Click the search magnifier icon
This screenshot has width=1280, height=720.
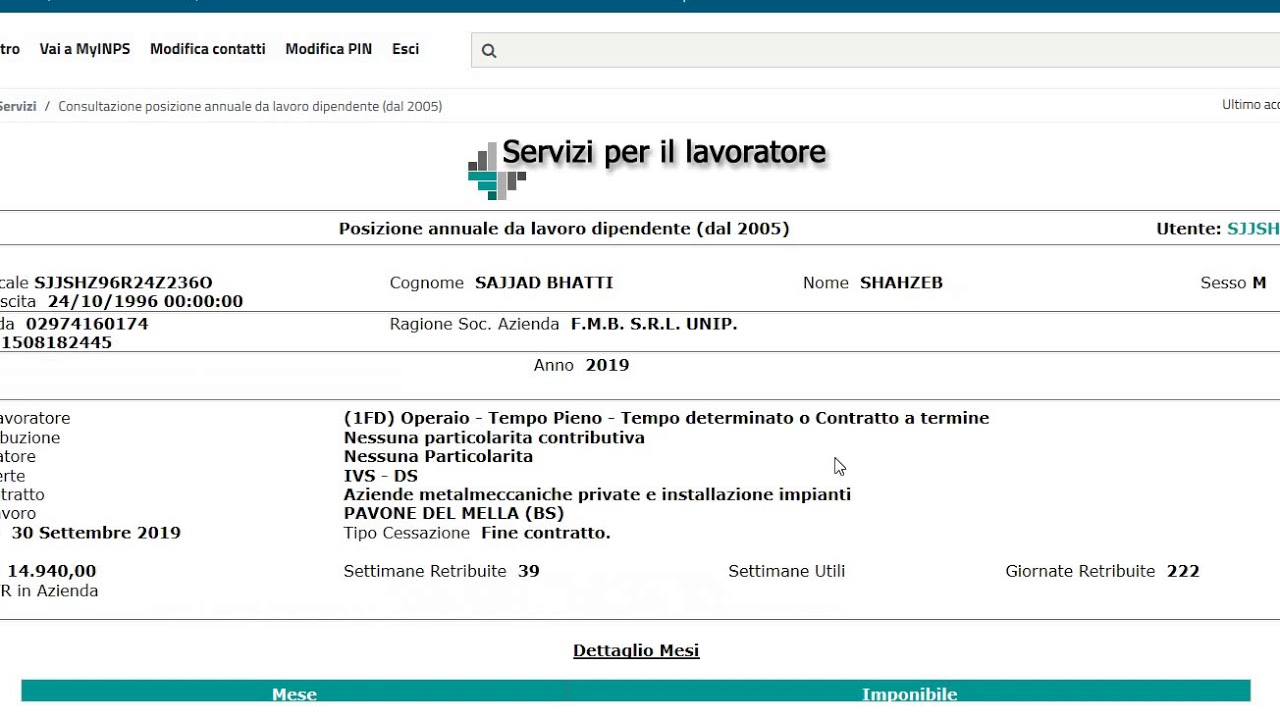[x=489, y=51]
